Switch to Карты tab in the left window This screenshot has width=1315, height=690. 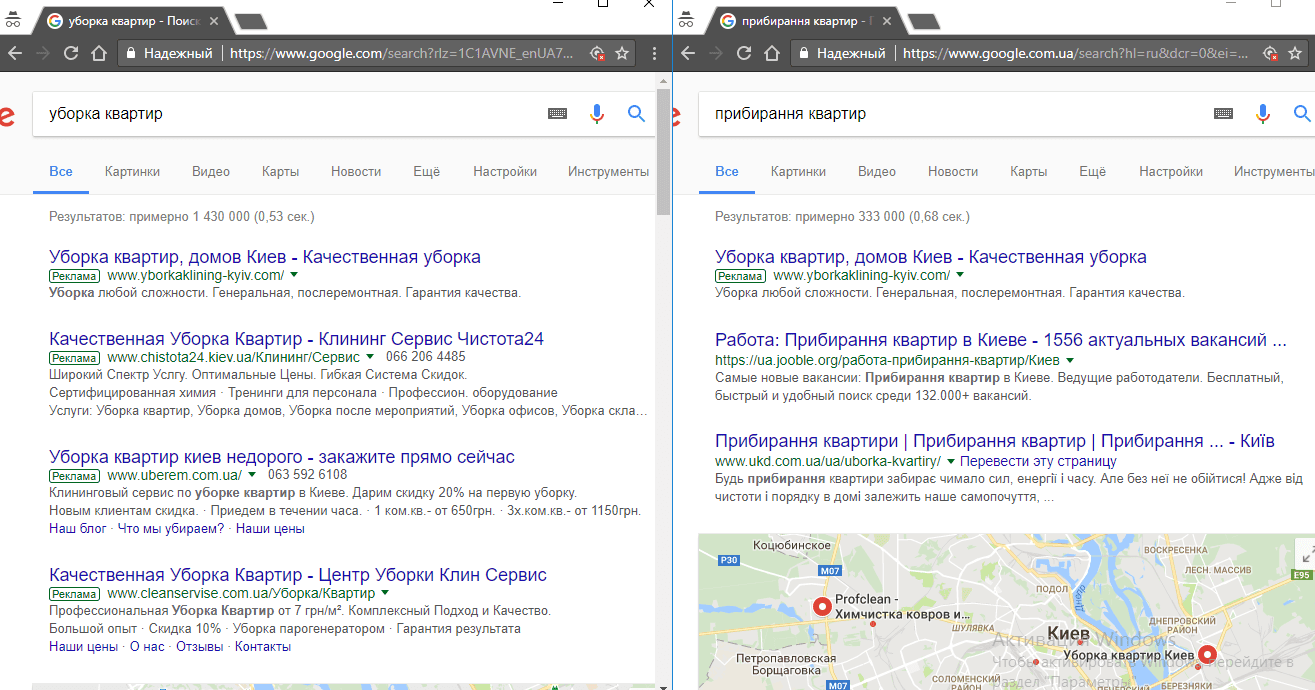(x=281, y=171)
